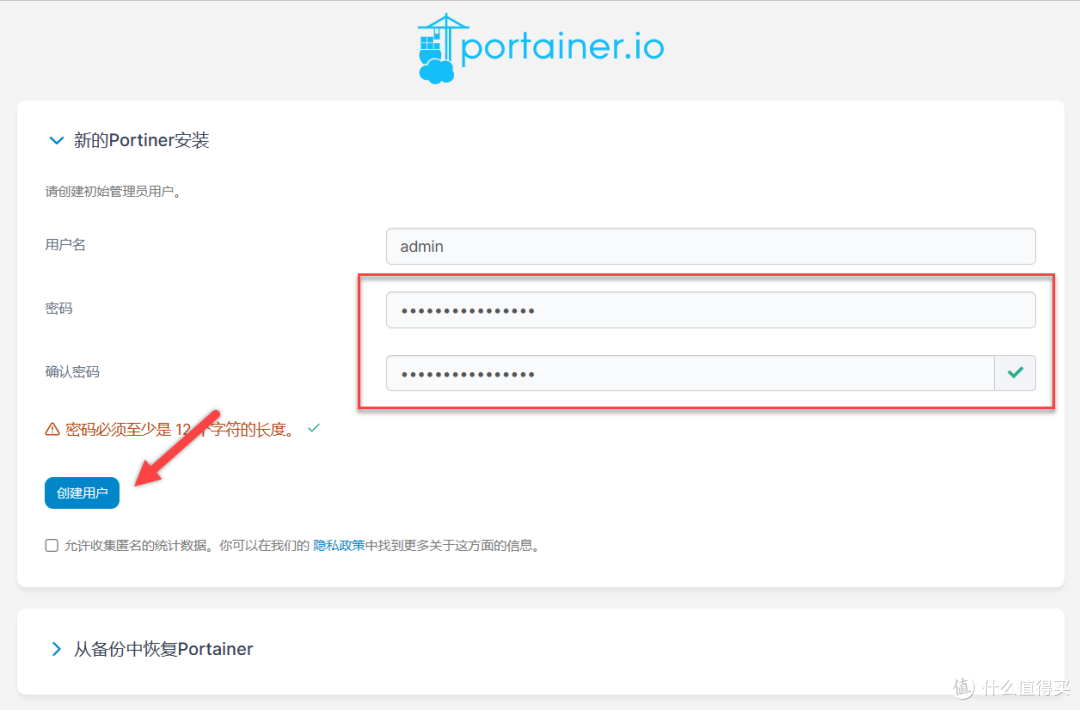
Task: Click the 请创建初始管理员用户。 text
Action: 113,191
